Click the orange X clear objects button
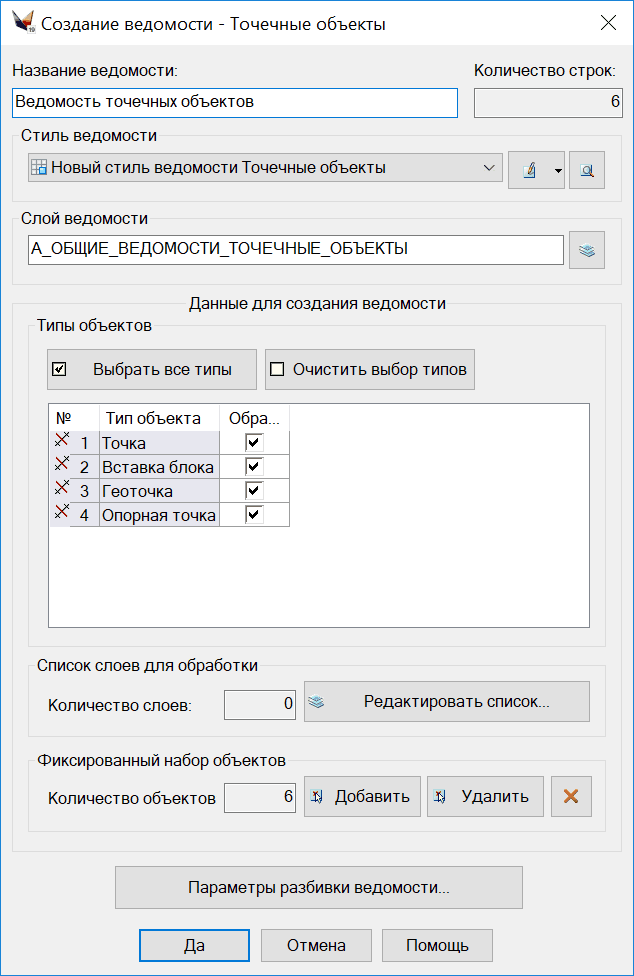634x976 pixels. click(571, 797)
